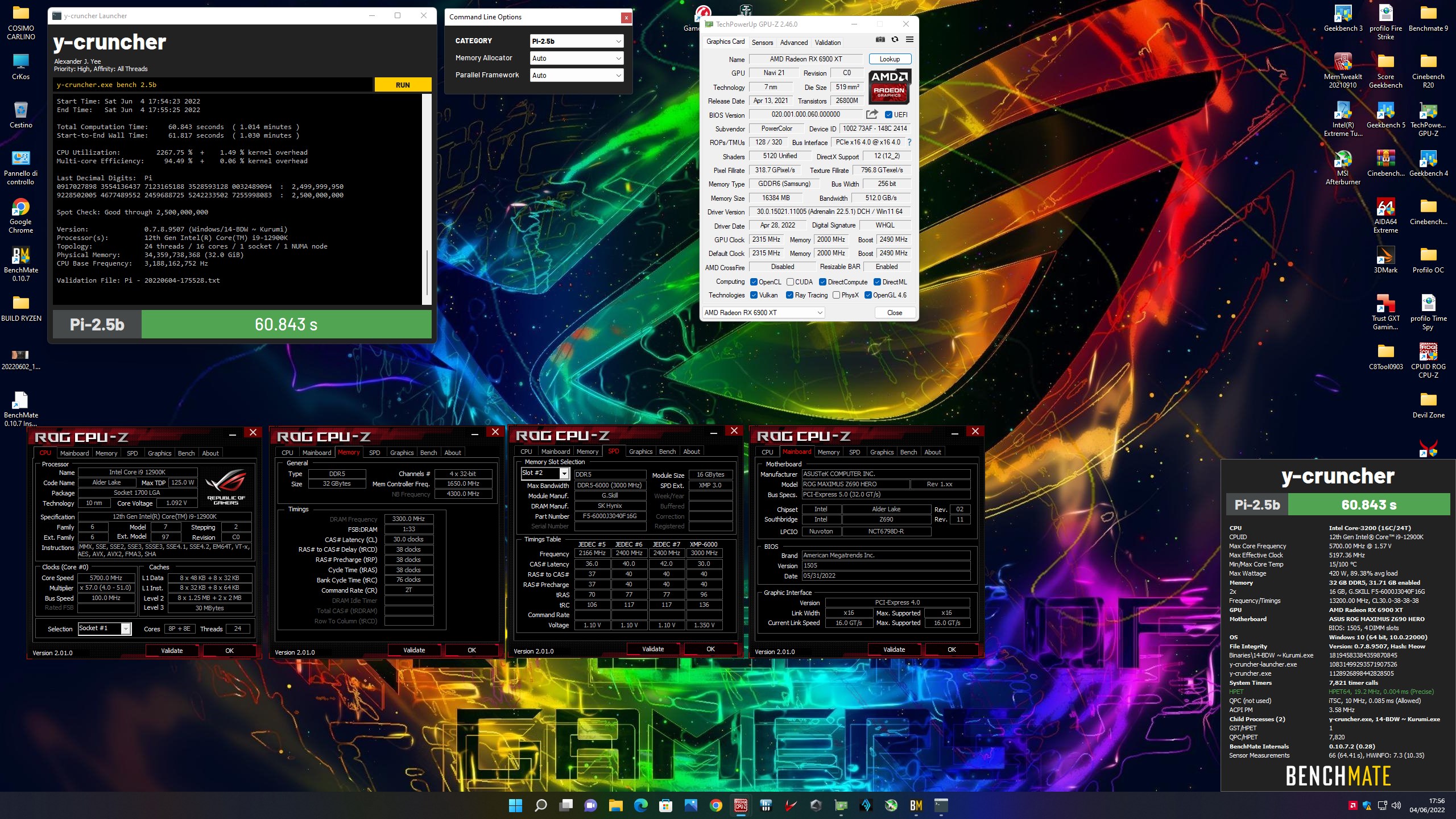Image resolution: width=1456 pixels, height=819 pixels.
Task: Open the BenchMate 0.10.7 desktop shortcut
Action: coord(21,264)
